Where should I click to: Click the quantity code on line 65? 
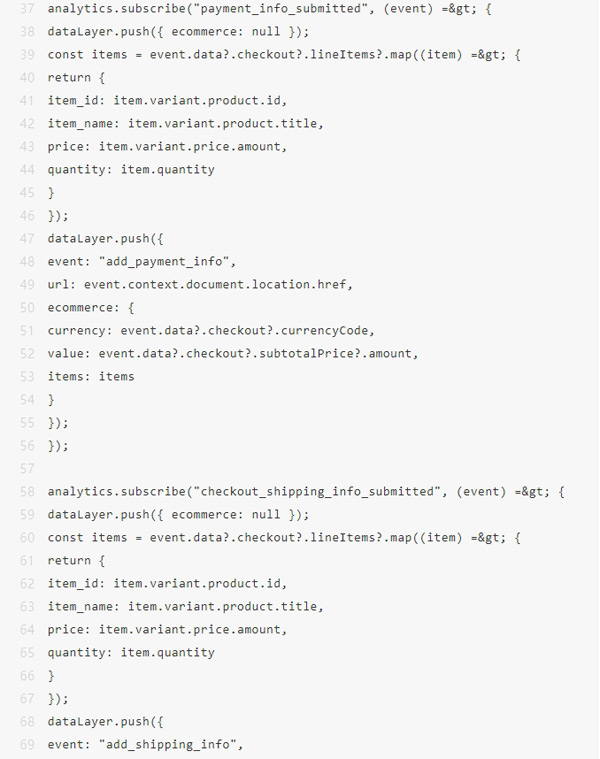tap(131, 652)
